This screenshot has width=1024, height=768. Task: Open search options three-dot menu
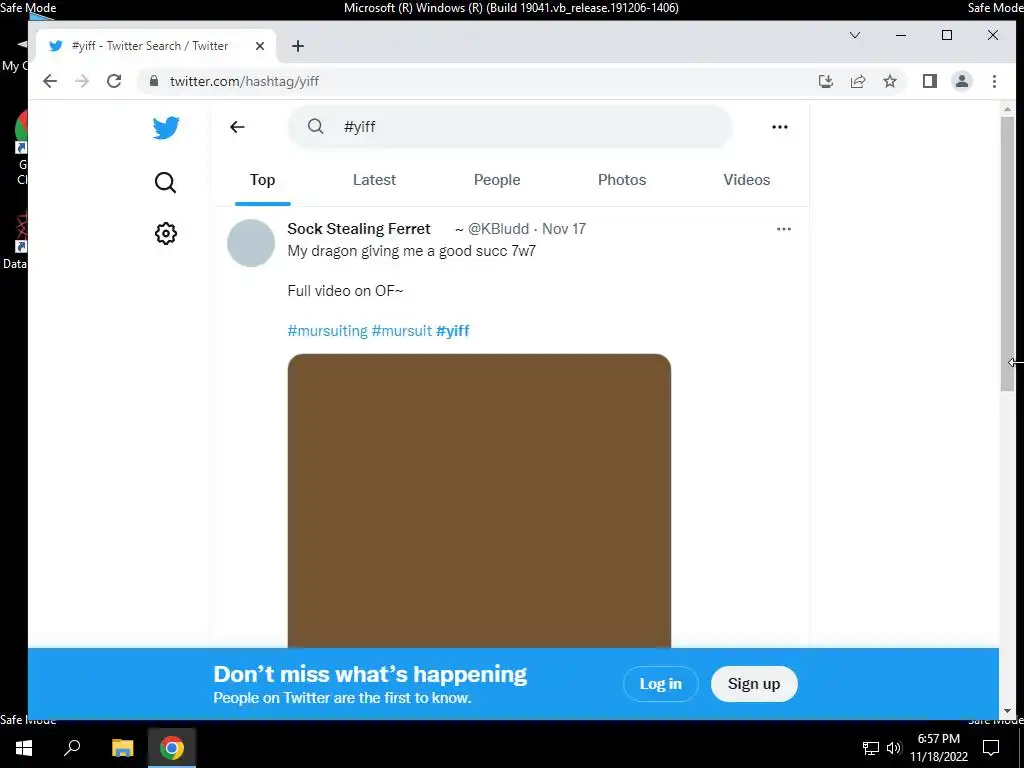780,127
